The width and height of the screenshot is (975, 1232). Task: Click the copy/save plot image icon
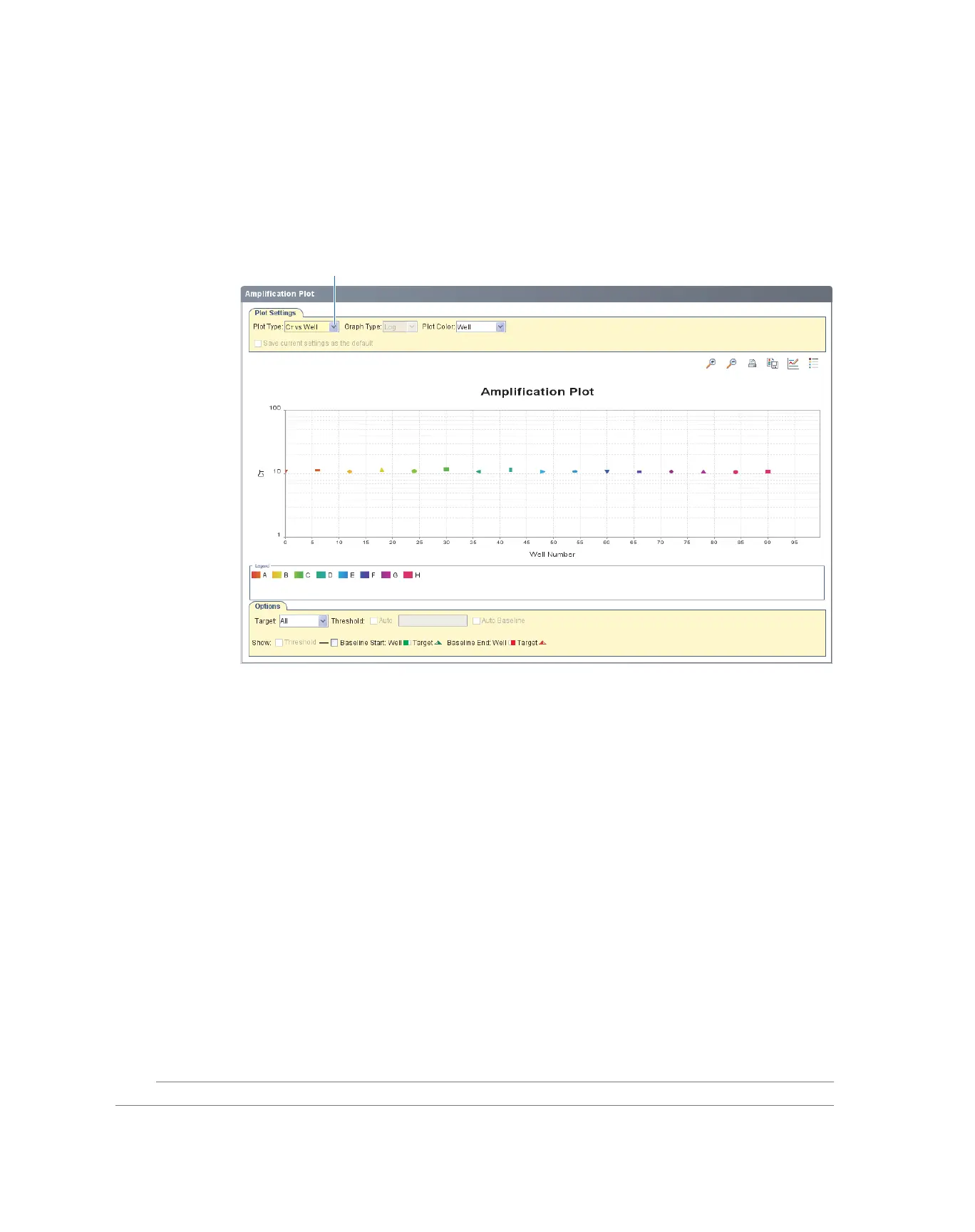772,364
